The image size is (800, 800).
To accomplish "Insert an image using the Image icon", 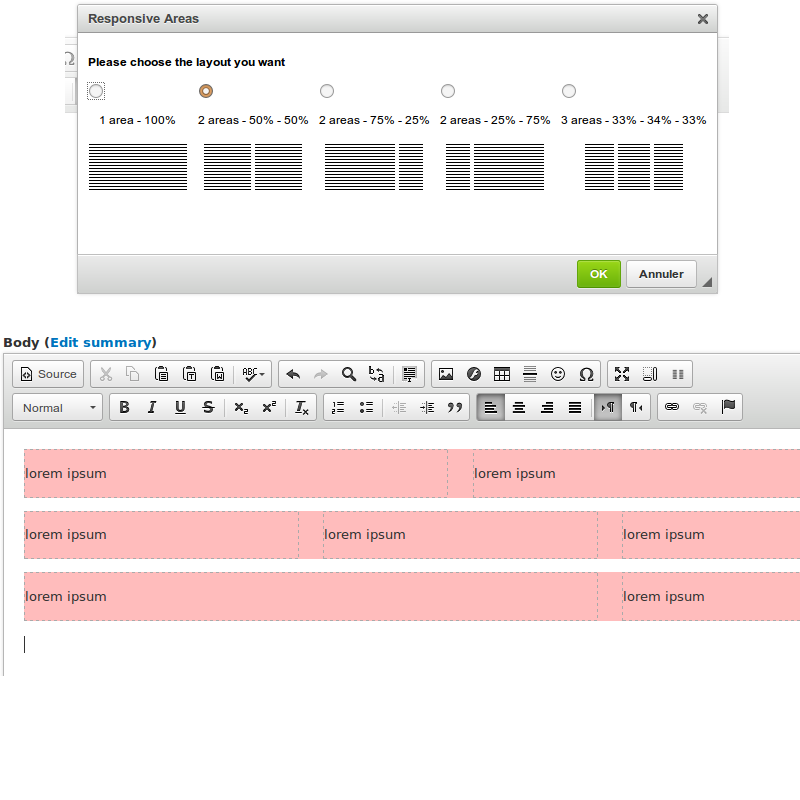I will coord(446,374).
